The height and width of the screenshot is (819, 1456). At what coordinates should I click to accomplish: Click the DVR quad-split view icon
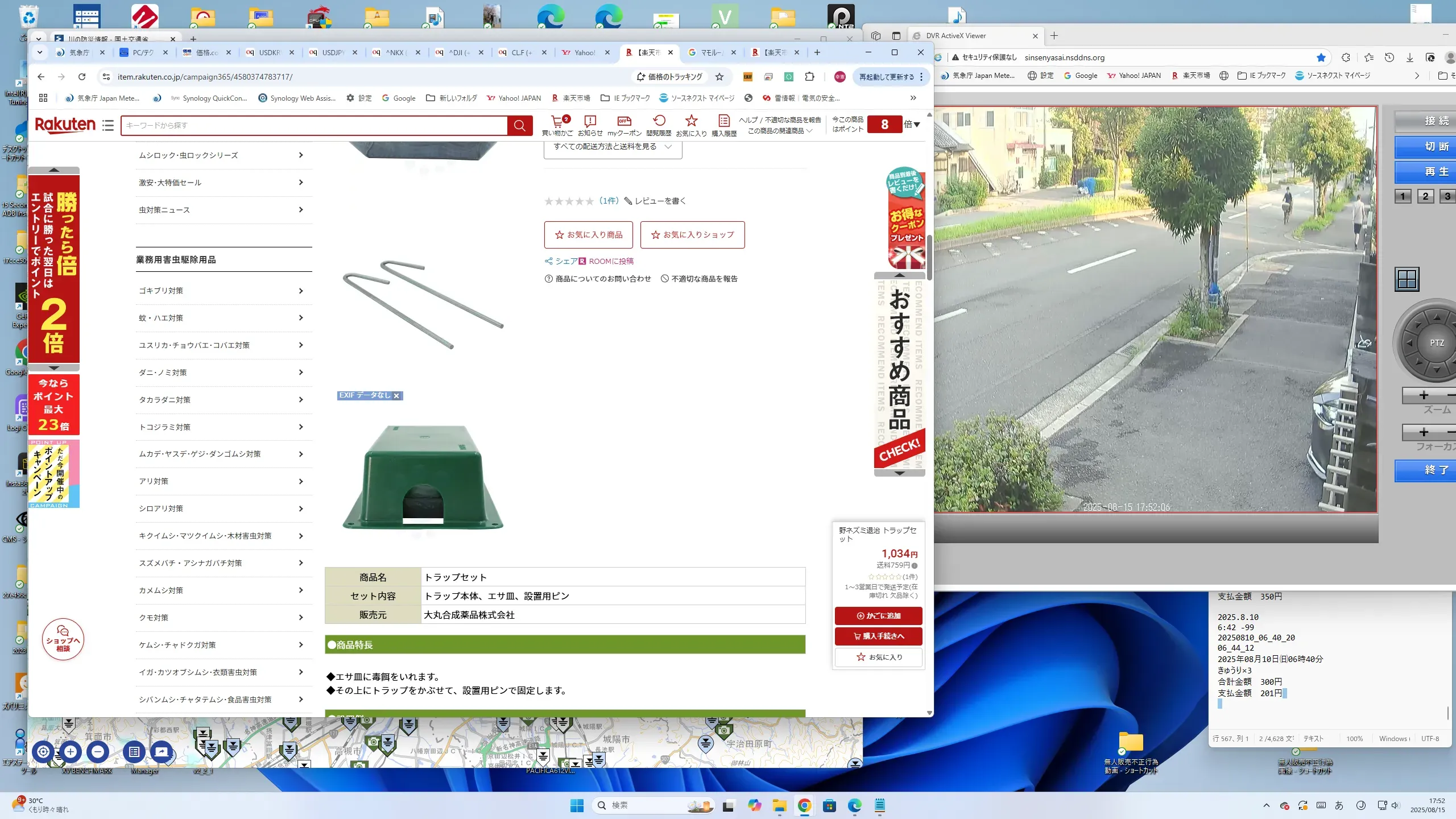(x=1407, y=279)
